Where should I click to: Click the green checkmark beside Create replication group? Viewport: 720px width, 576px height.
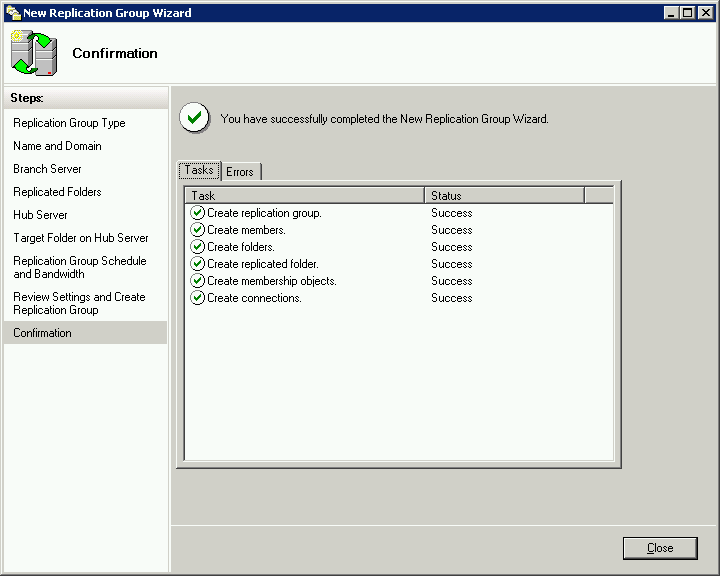(197, 213)
